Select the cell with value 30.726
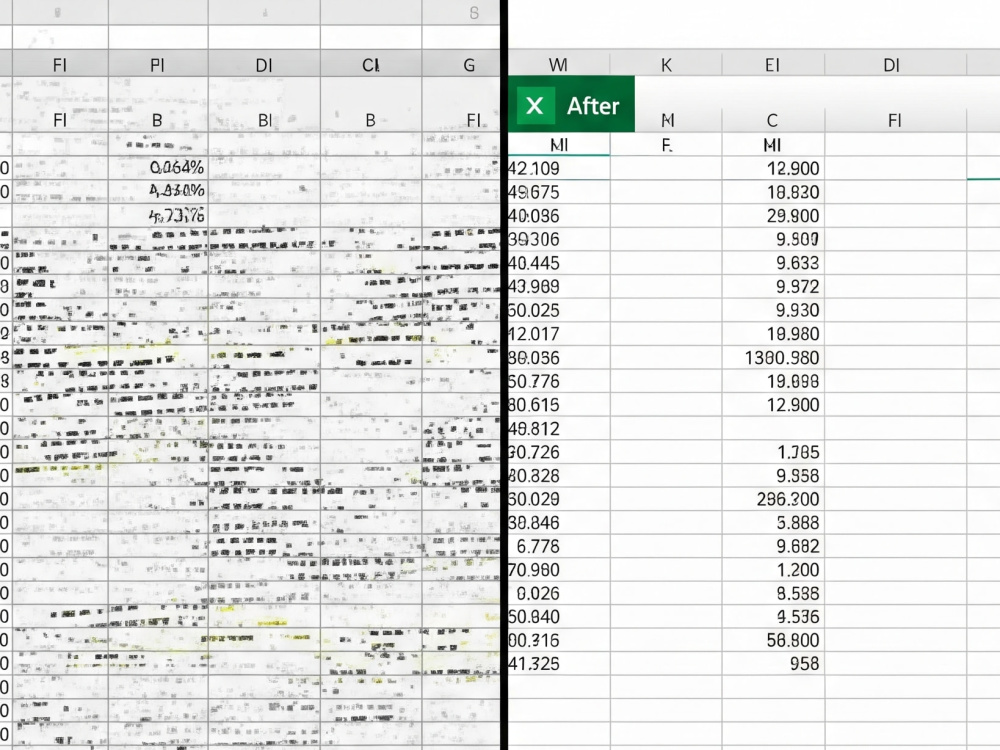 pyautogui.click(x=559, y=452)
